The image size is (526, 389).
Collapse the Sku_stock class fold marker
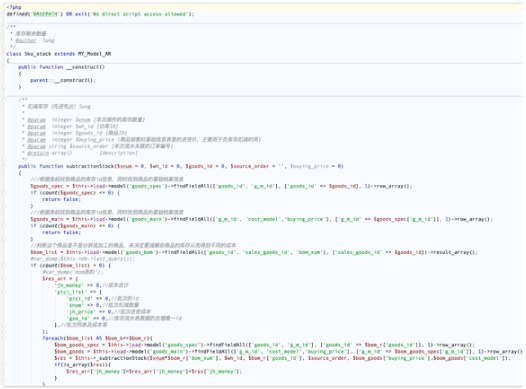point(4,54)
